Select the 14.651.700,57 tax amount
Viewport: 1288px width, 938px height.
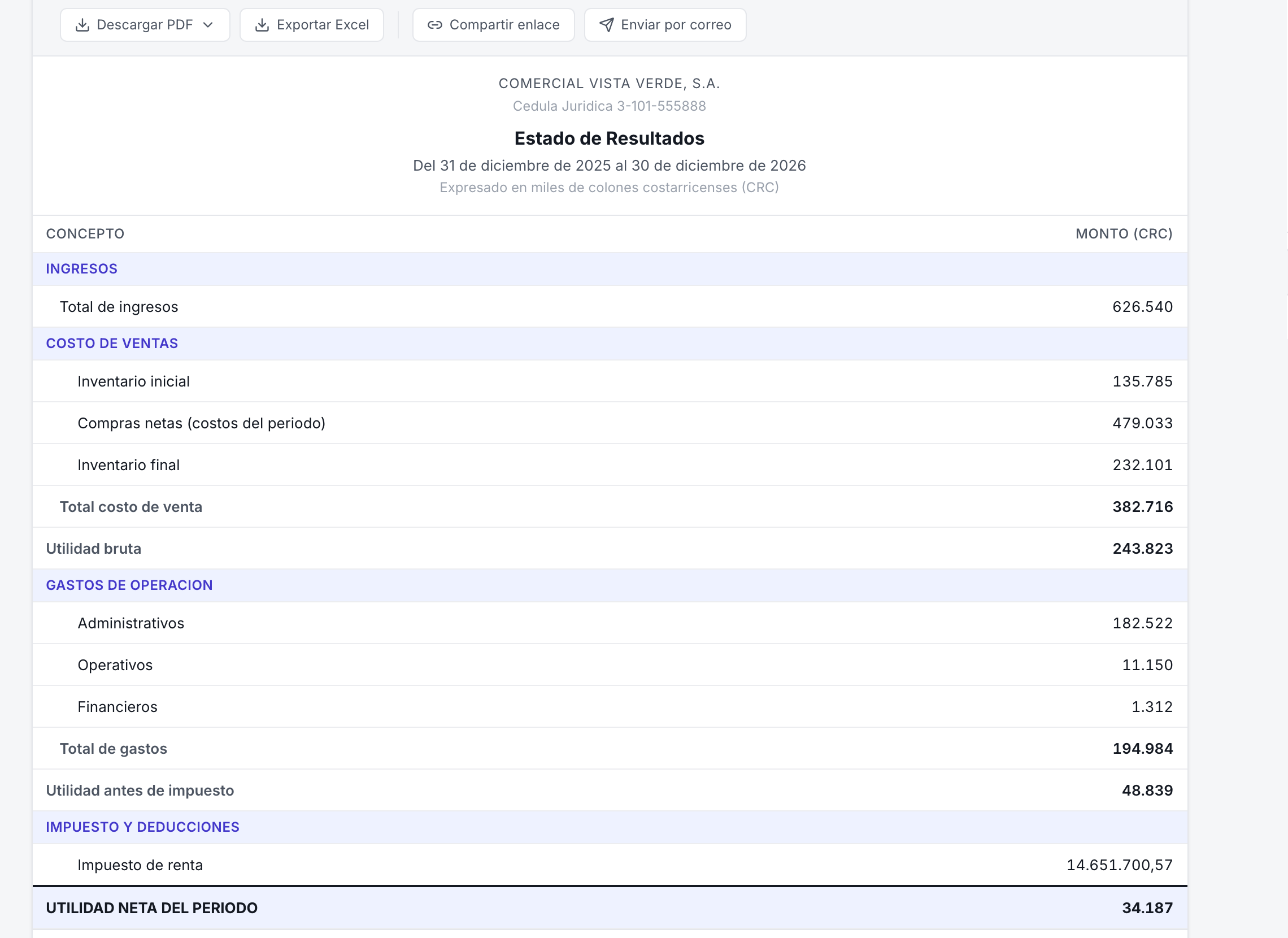[x=1119, y=865]
